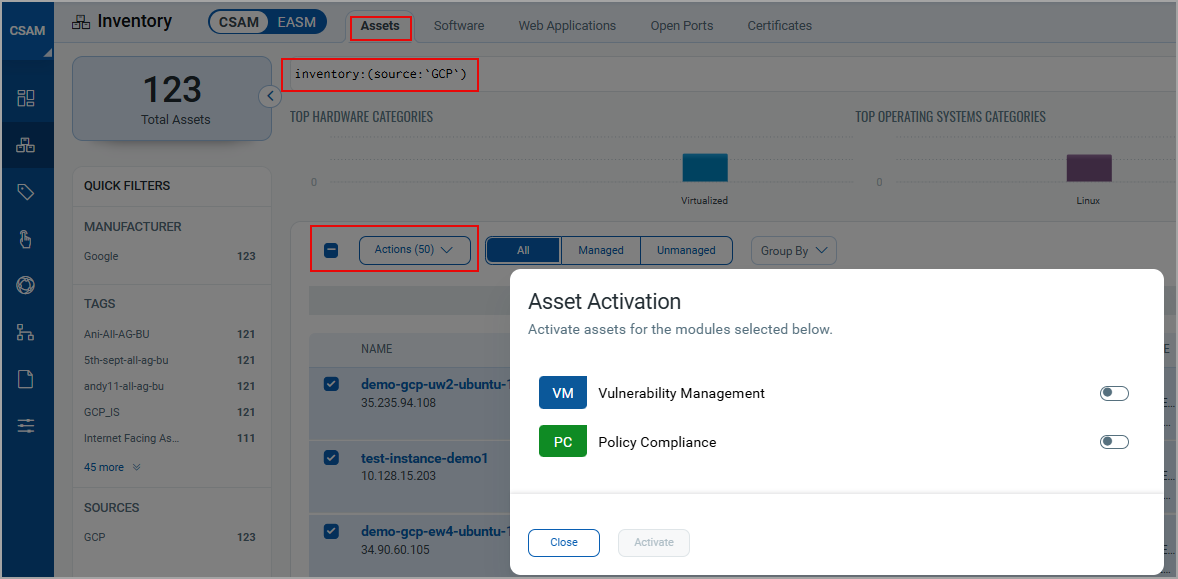Open the document Reports icon in the sidebar
This screenshot has width=1178, height=579.
click(x=26, y=379)
